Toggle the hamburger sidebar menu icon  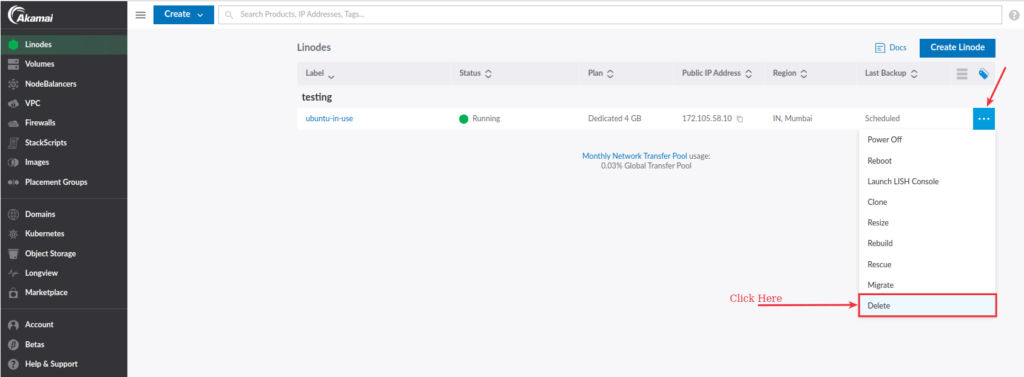point(140,15)
